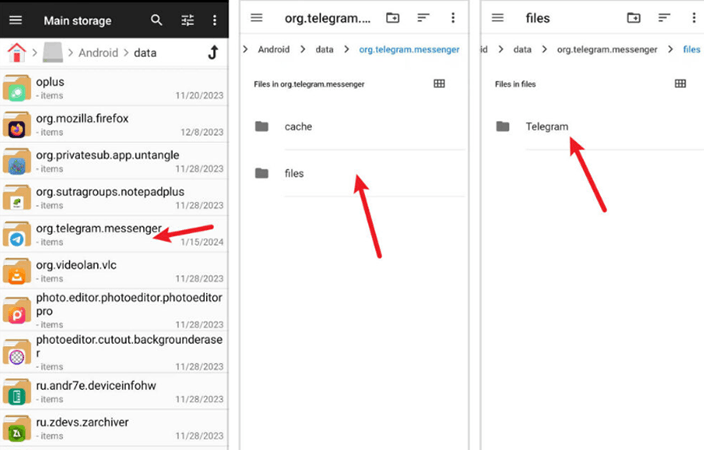Viewport: 704px width, 450px height.
Task: Open the ru.andr7e.deviceinfohw folder
Action: pos(114,392)
